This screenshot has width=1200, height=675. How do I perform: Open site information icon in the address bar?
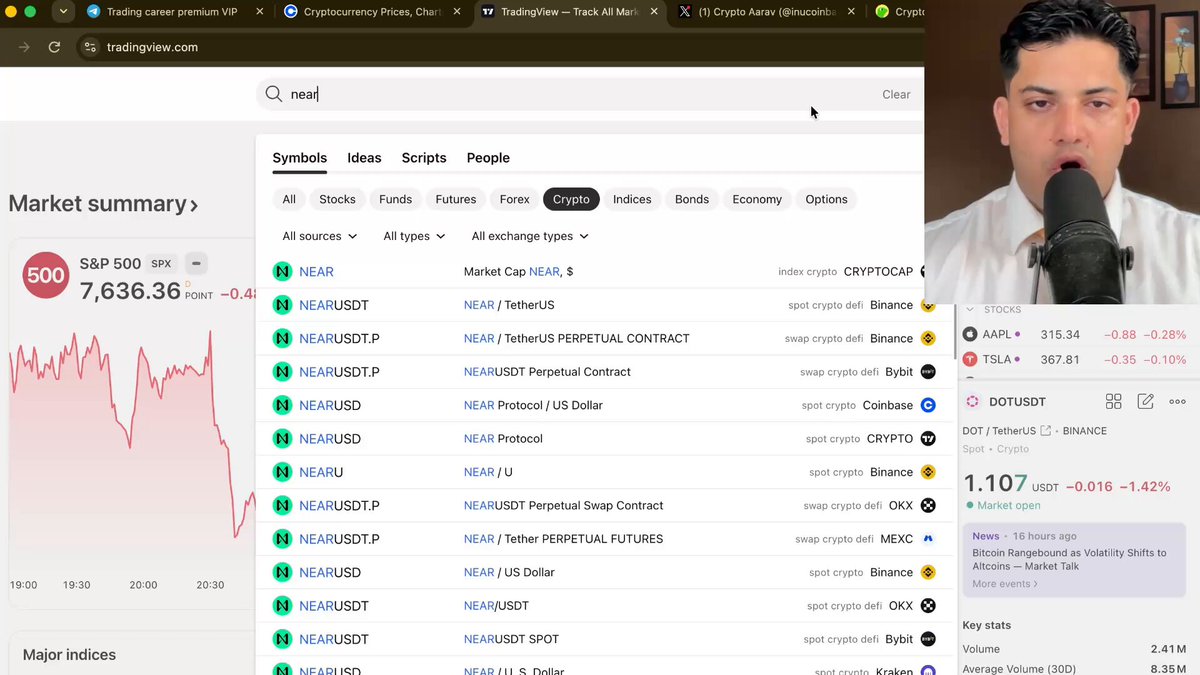[90, 47]
